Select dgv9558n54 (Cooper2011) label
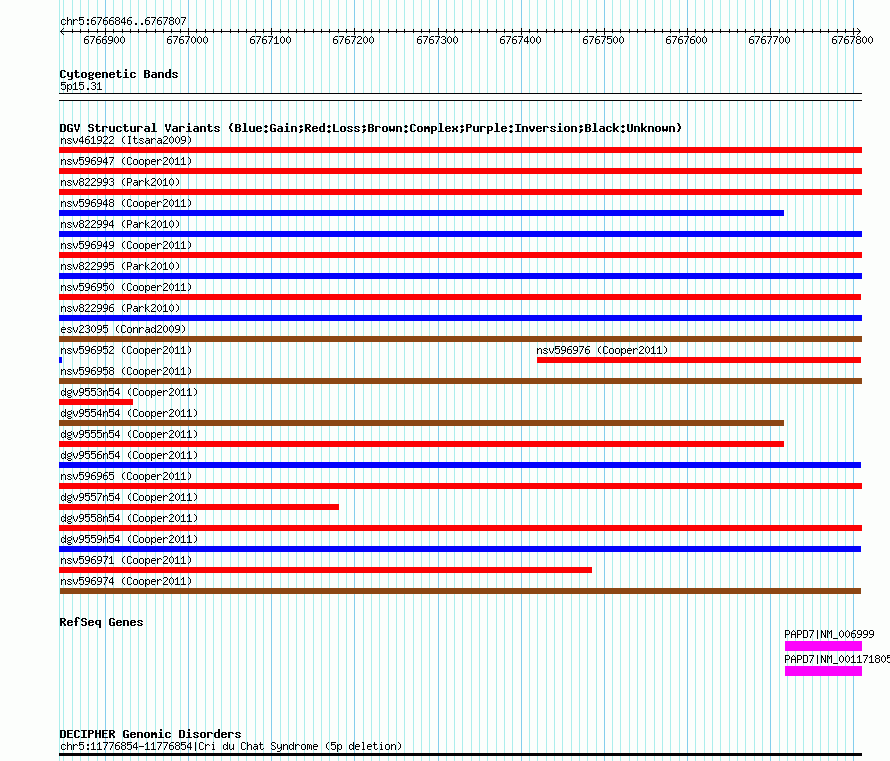 [x=129, y=518]
